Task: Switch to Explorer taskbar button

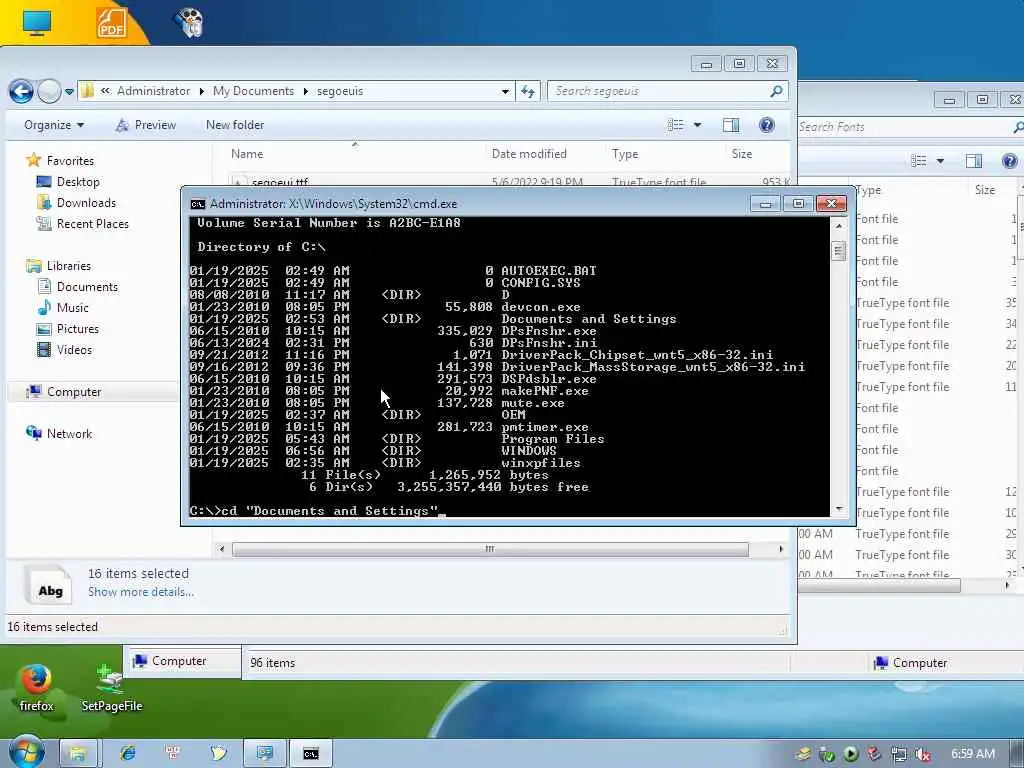Action: (x=78, y=754)
